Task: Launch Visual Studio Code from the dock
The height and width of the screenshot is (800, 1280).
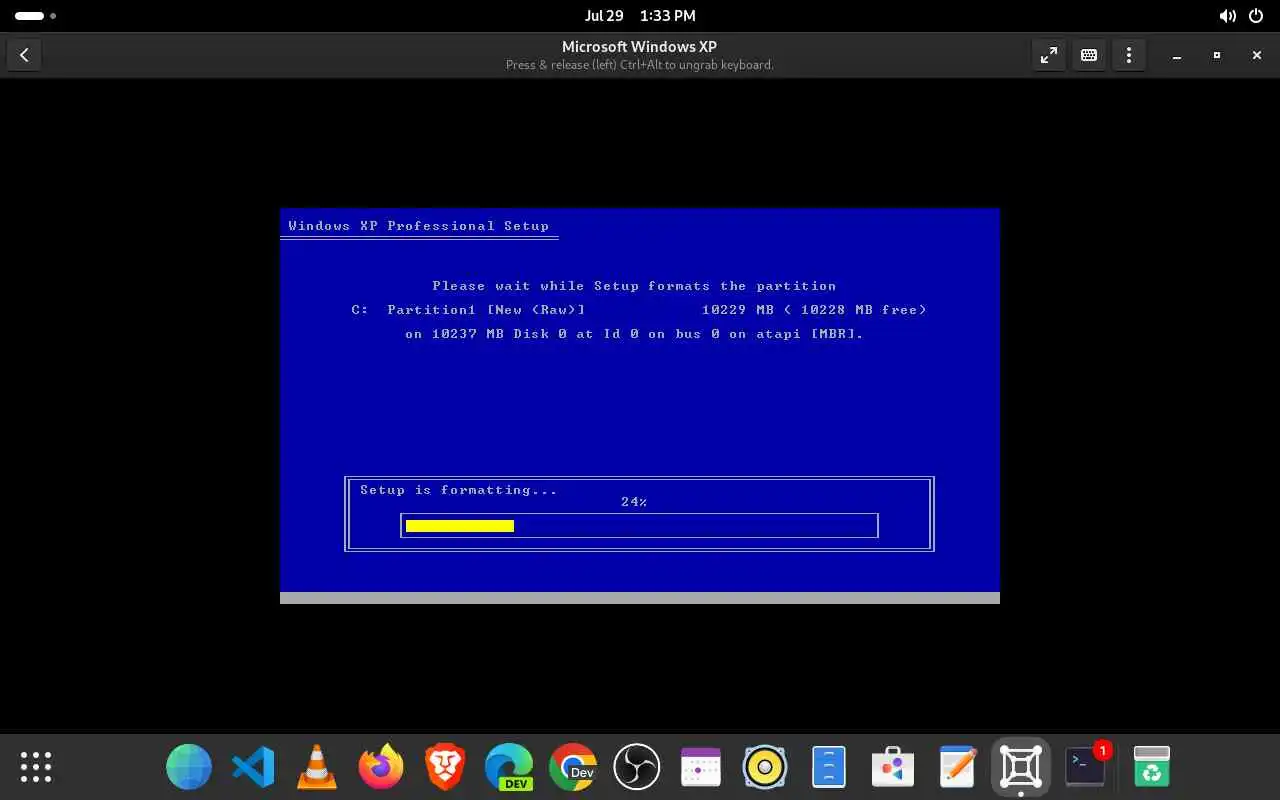Action: point(253,767)
